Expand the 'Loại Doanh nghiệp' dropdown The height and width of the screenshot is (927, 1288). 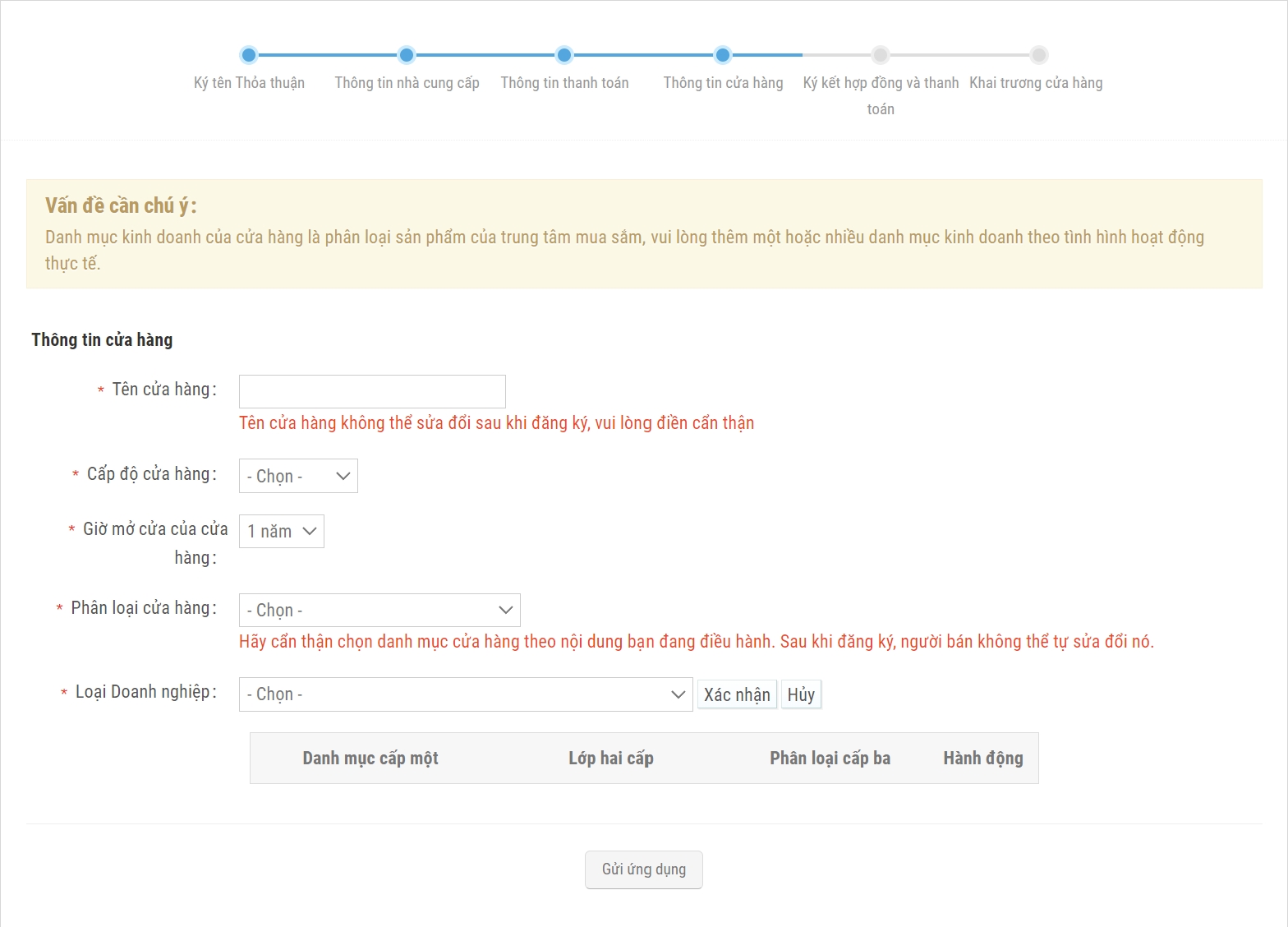pos(466,694)
